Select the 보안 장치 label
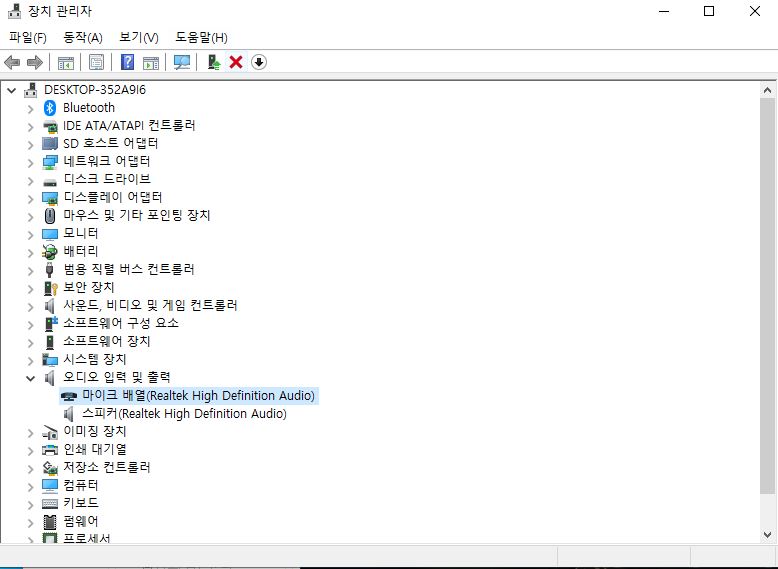The height and width of the screenshot is (569, 778). pyautogui.click(x=89, y=287)
